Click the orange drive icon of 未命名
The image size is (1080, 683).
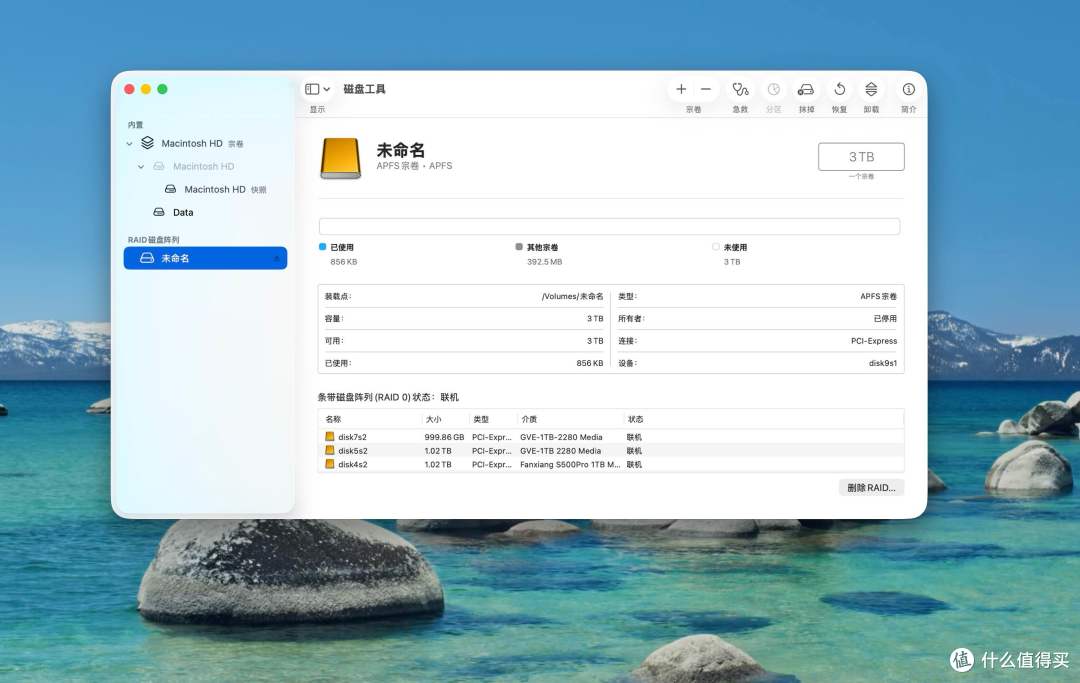pos(340,158)
